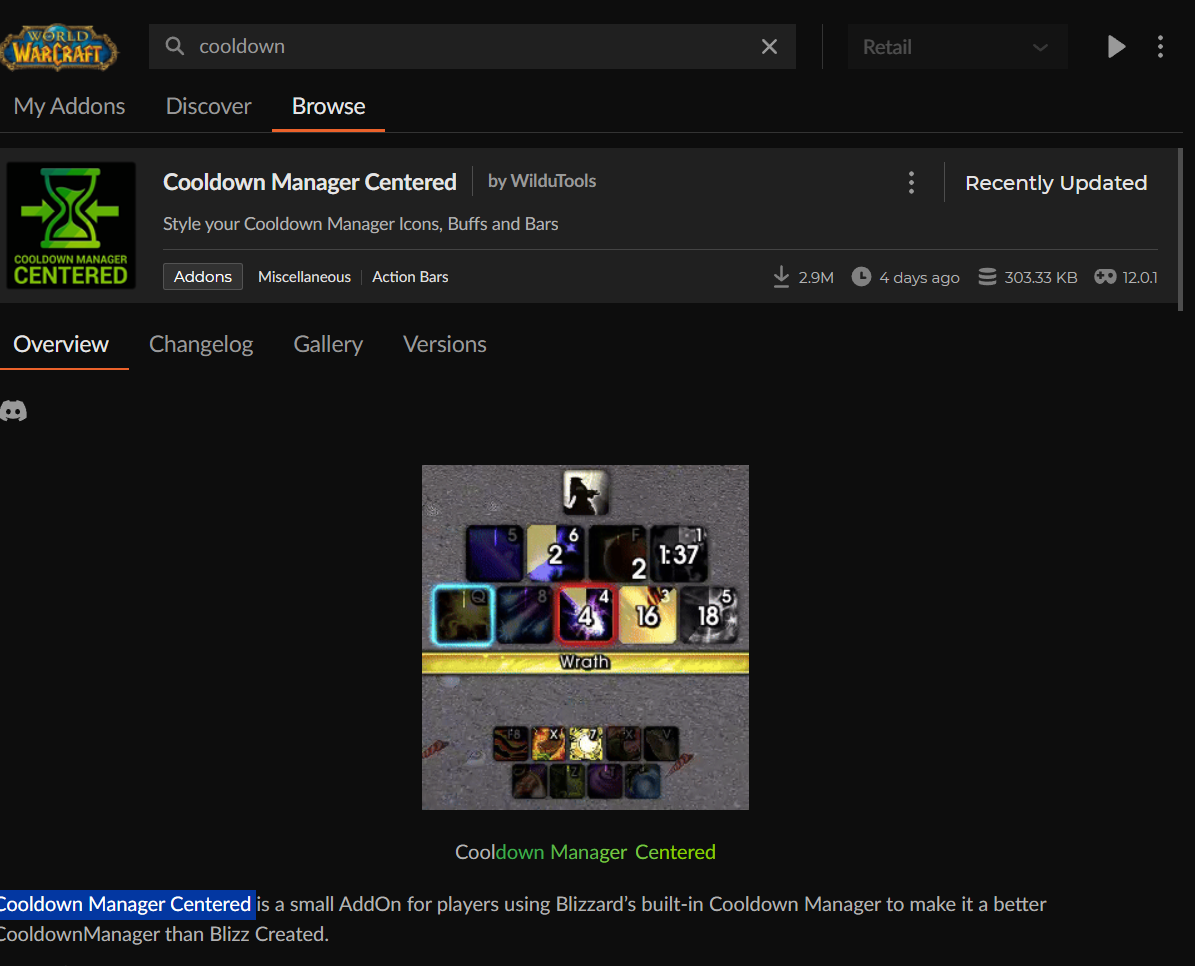The width and height of the screenshot is (1195, 966).
Task: Switch to Discover tab
Action: coord(208,106)
